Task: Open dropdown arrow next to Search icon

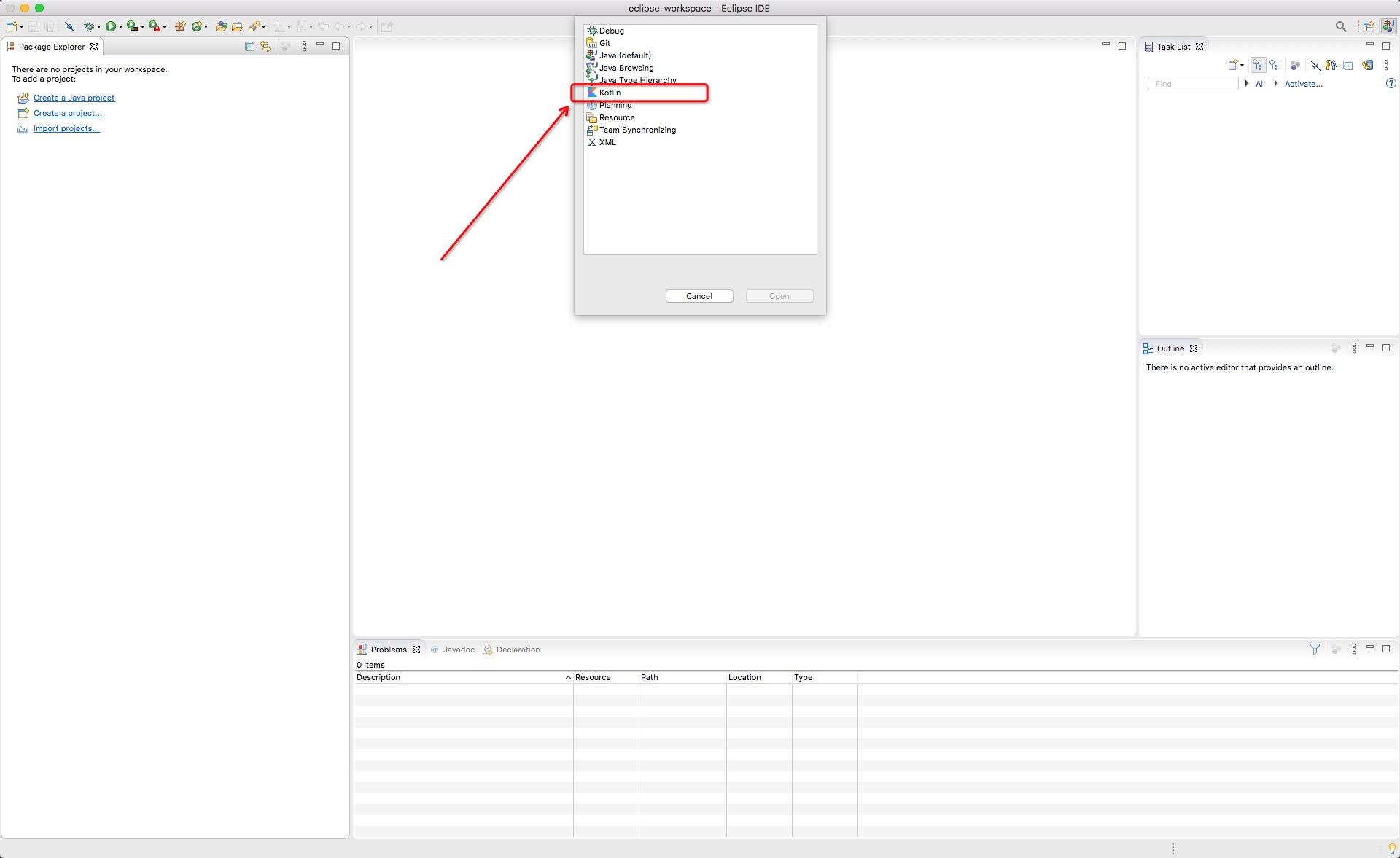Action: pos(263,27)
